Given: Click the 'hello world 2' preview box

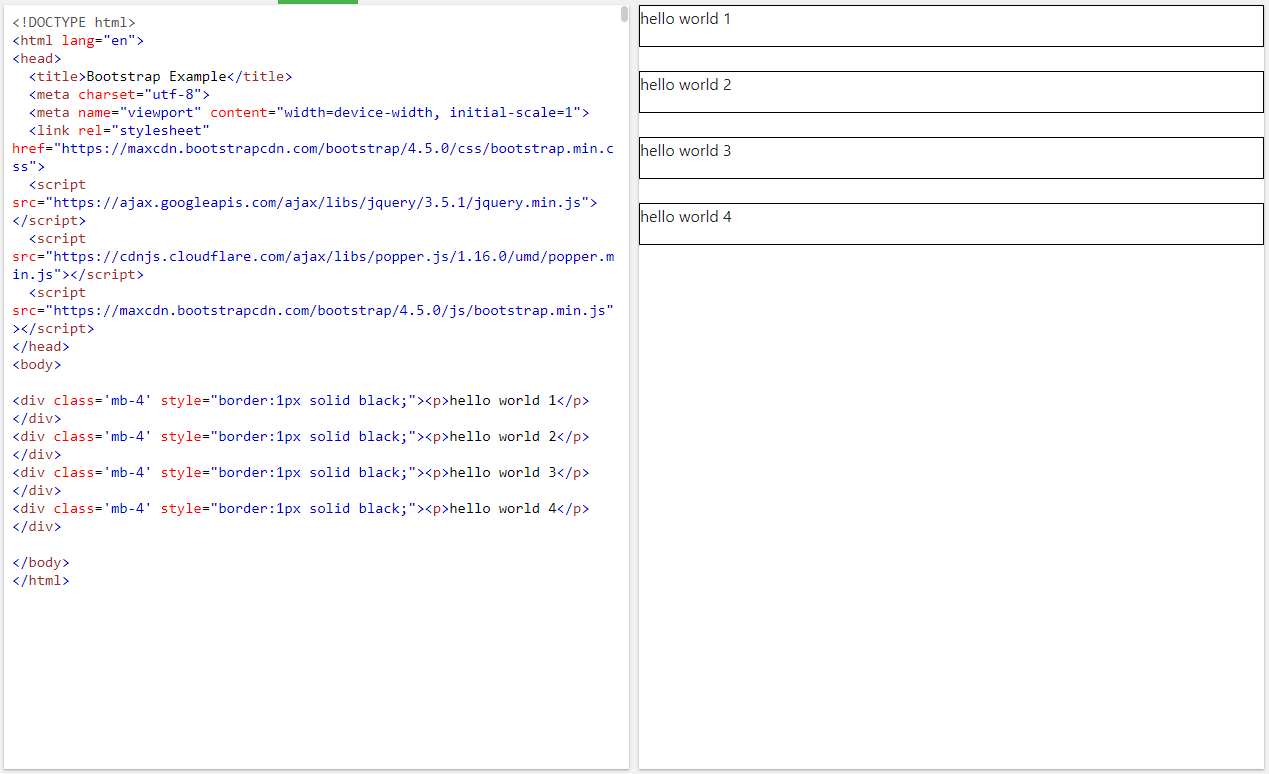Looking at the screenshot, I should tap(951, 92).
